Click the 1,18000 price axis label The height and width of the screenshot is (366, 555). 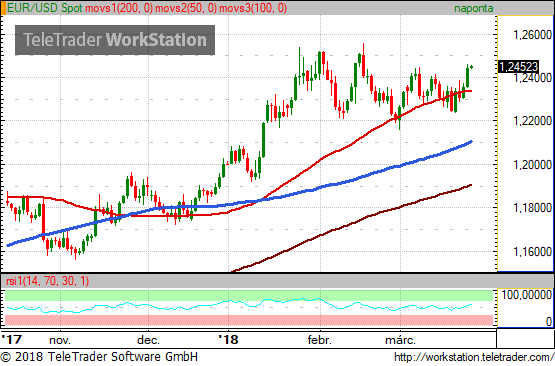(532, 208)
